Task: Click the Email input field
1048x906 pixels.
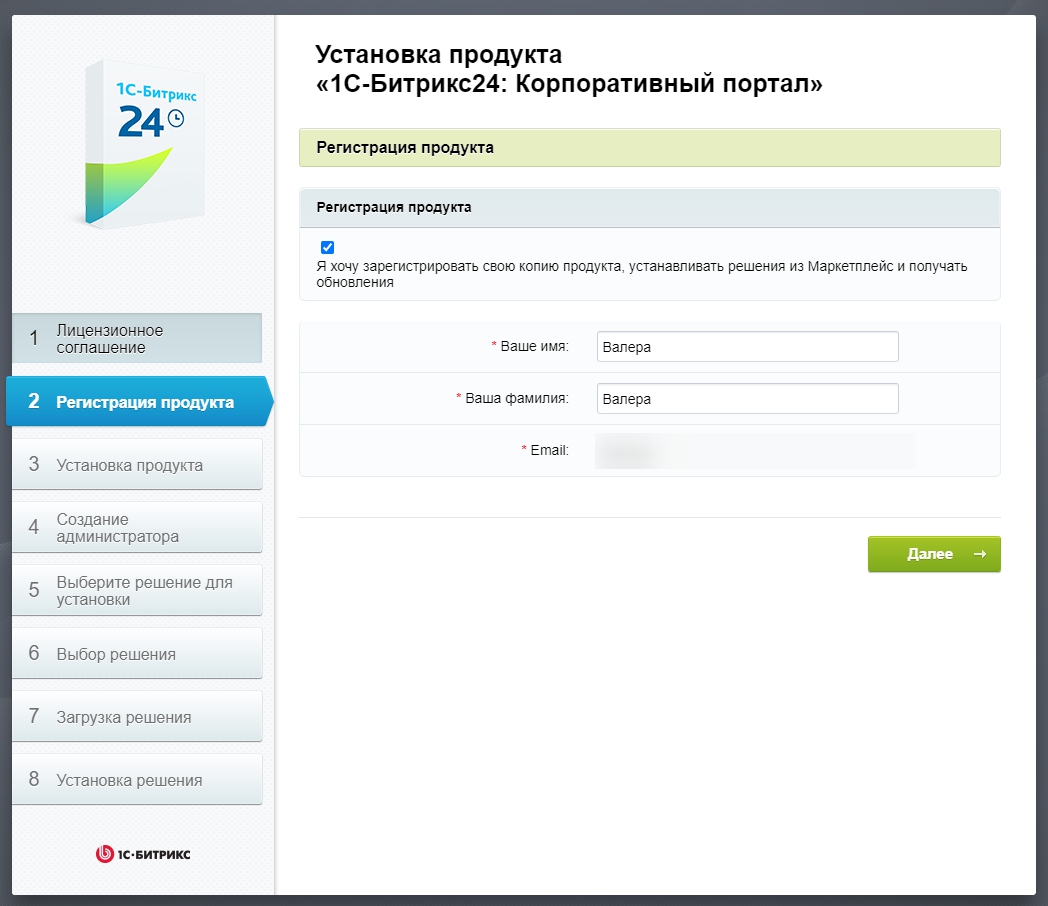Action: click(755, 451)
